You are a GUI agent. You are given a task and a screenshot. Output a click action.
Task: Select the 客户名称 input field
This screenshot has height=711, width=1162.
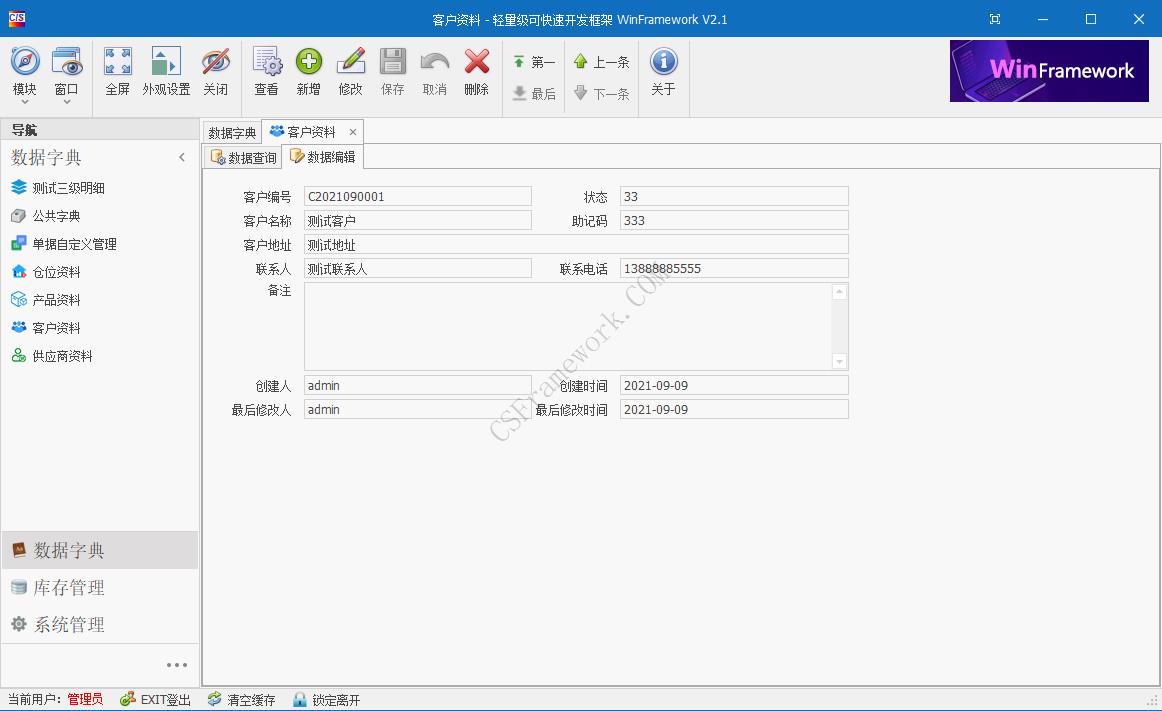coord(417,219)
